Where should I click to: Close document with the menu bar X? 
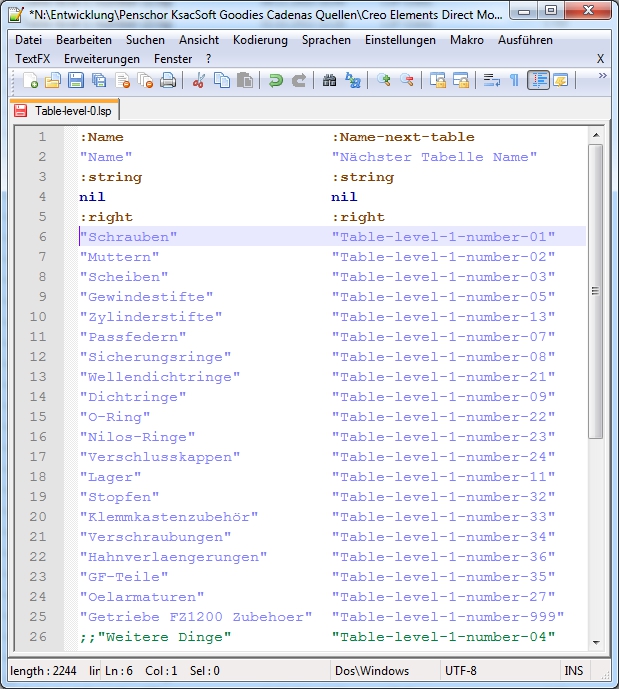(x=600, y=59)
